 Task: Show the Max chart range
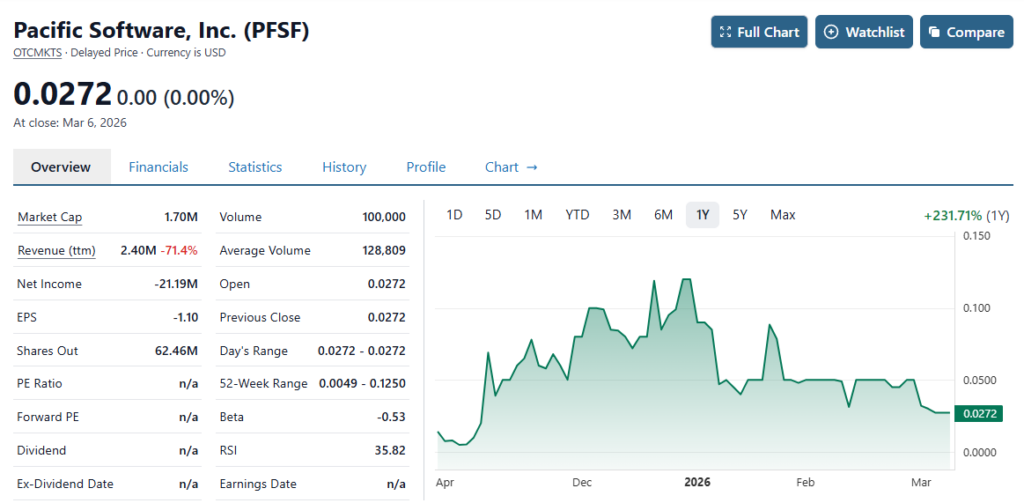(783, 215)
